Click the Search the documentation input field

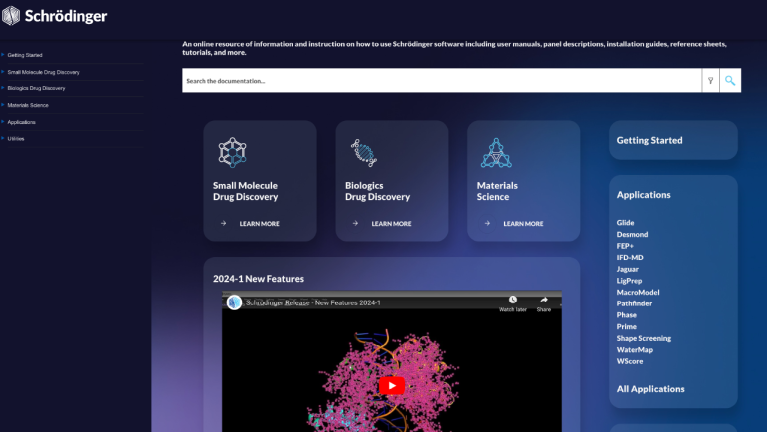pyautogui.click(x=442, y=81)
